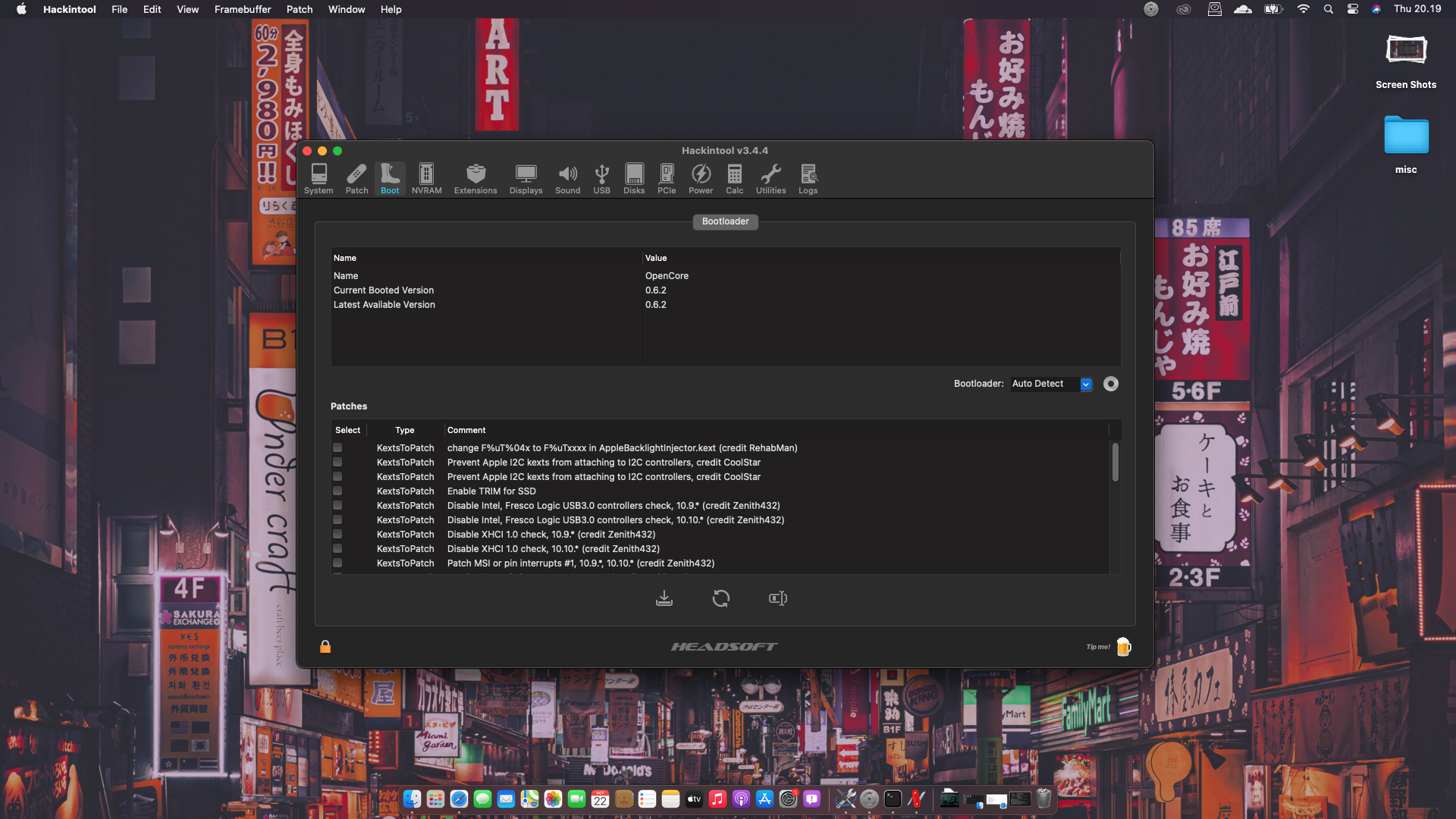This screenshot has height=819, width=1456.
Task: Check the Enable TRIM for SSD patch
Action: pyautogui.click(x=337, y=491)
